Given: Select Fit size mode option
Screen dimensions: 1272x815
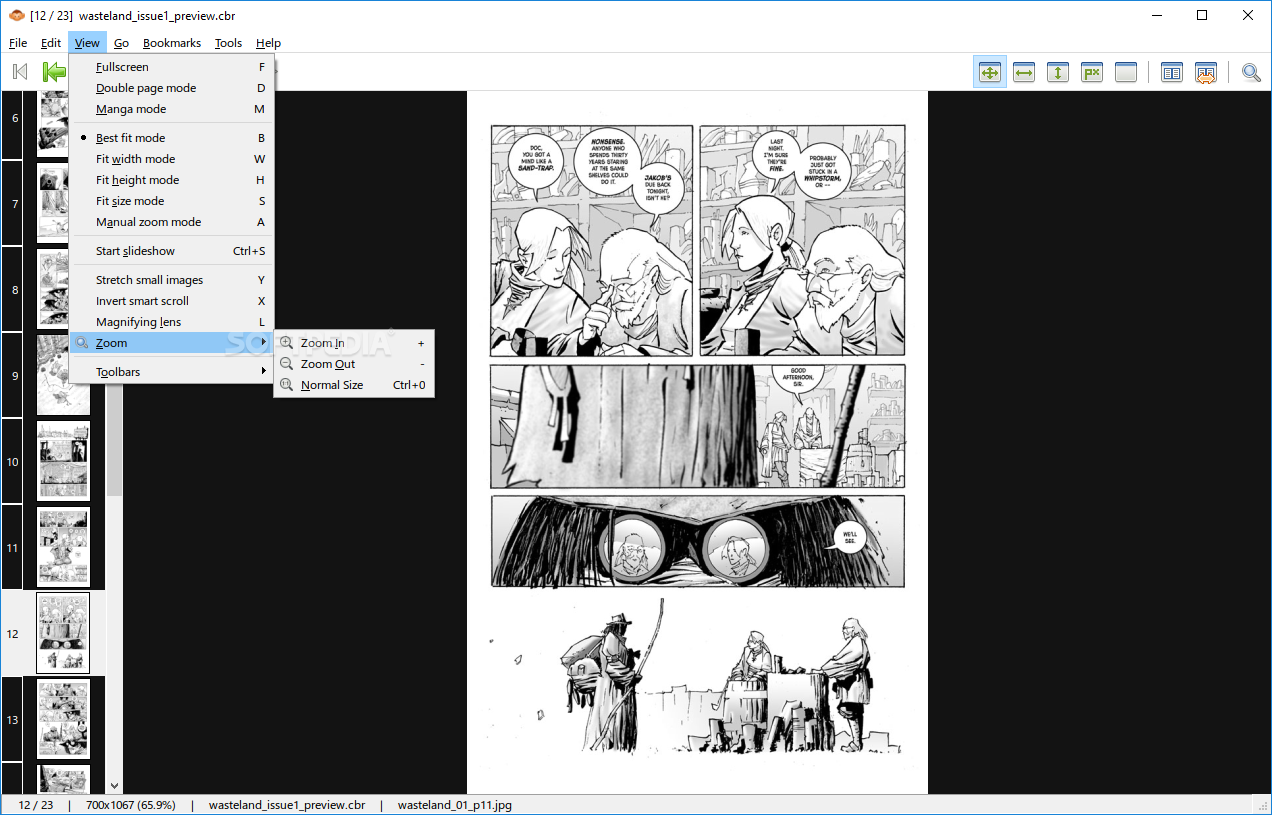Looking at the screenshot, I should (171, 201).
